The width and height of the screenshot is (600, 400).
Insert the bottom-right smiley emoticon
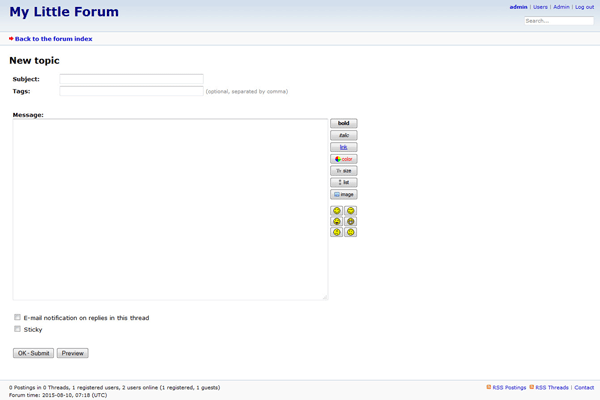tap(351, 232)
